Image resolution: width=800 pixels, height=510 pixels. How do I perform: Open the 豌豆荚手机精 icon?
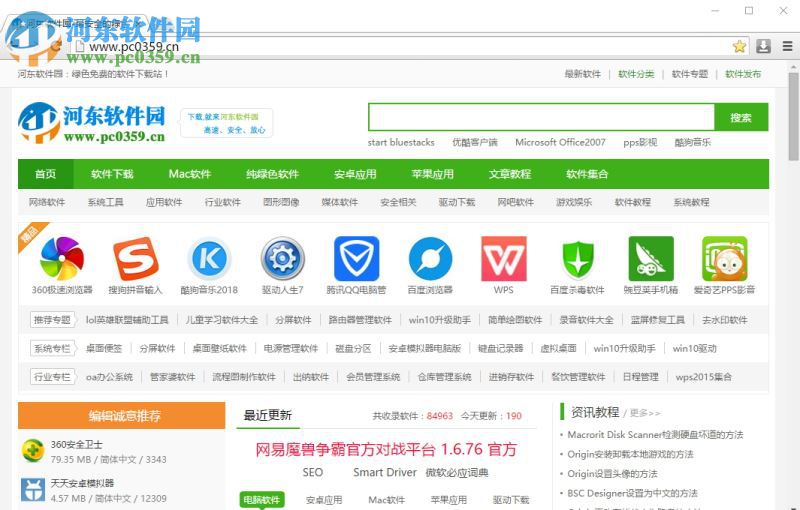(651, 259)
